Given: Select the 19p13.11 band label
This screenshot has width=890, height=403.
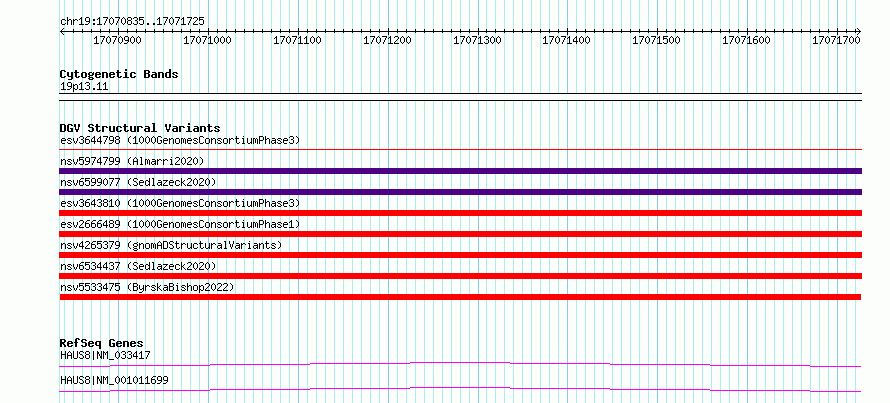Looking at the screenshot, I should pyautogui.click(x=84, y=87).
